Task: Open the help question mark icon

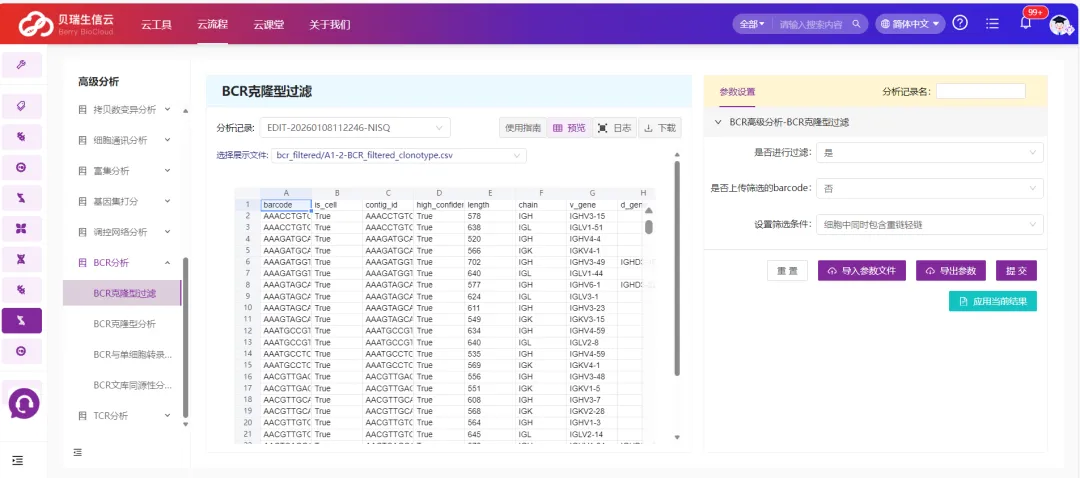Action: (x=959, y=23)
